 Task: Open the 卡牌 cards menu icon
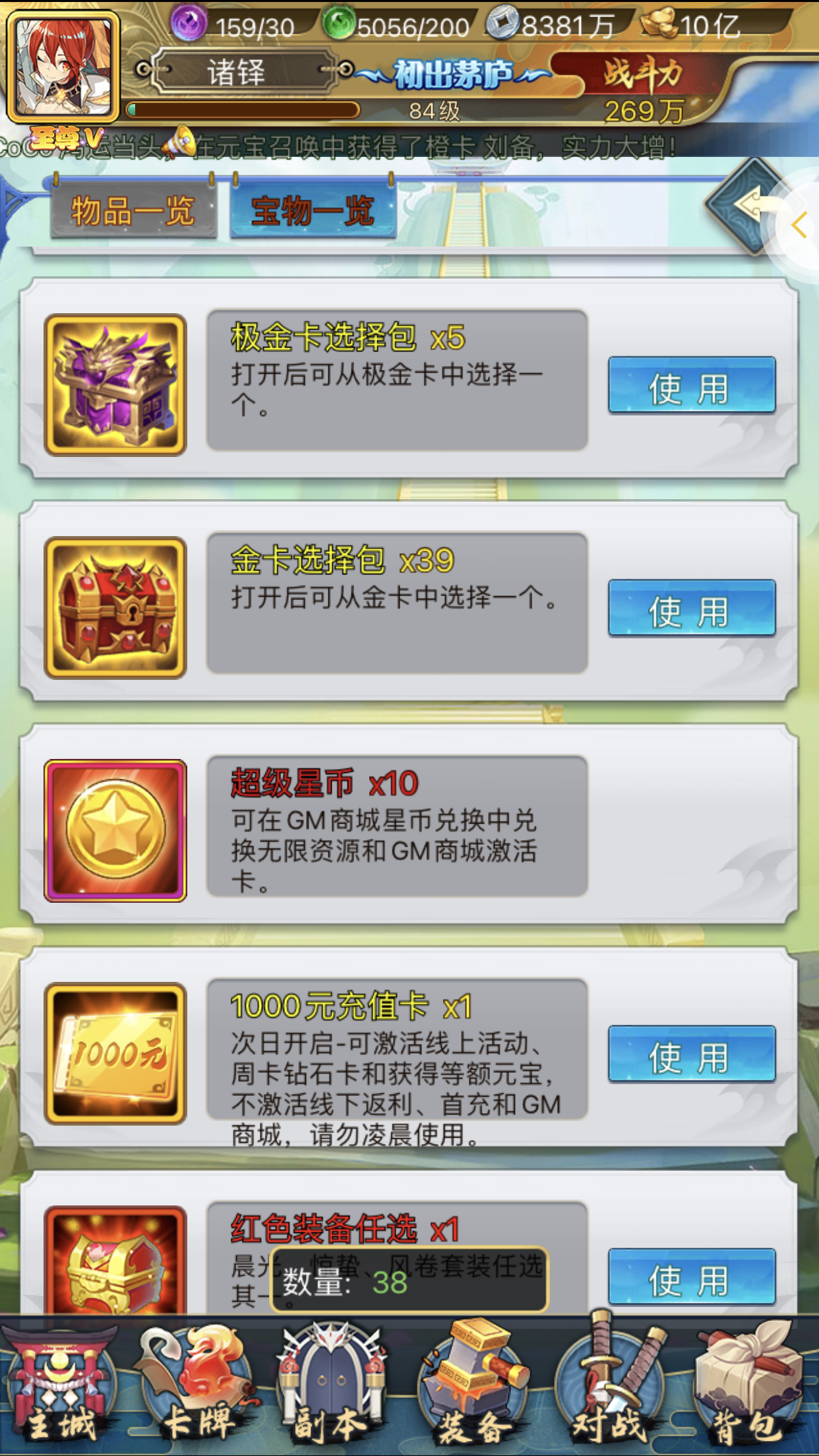[x=198, y=1385]
